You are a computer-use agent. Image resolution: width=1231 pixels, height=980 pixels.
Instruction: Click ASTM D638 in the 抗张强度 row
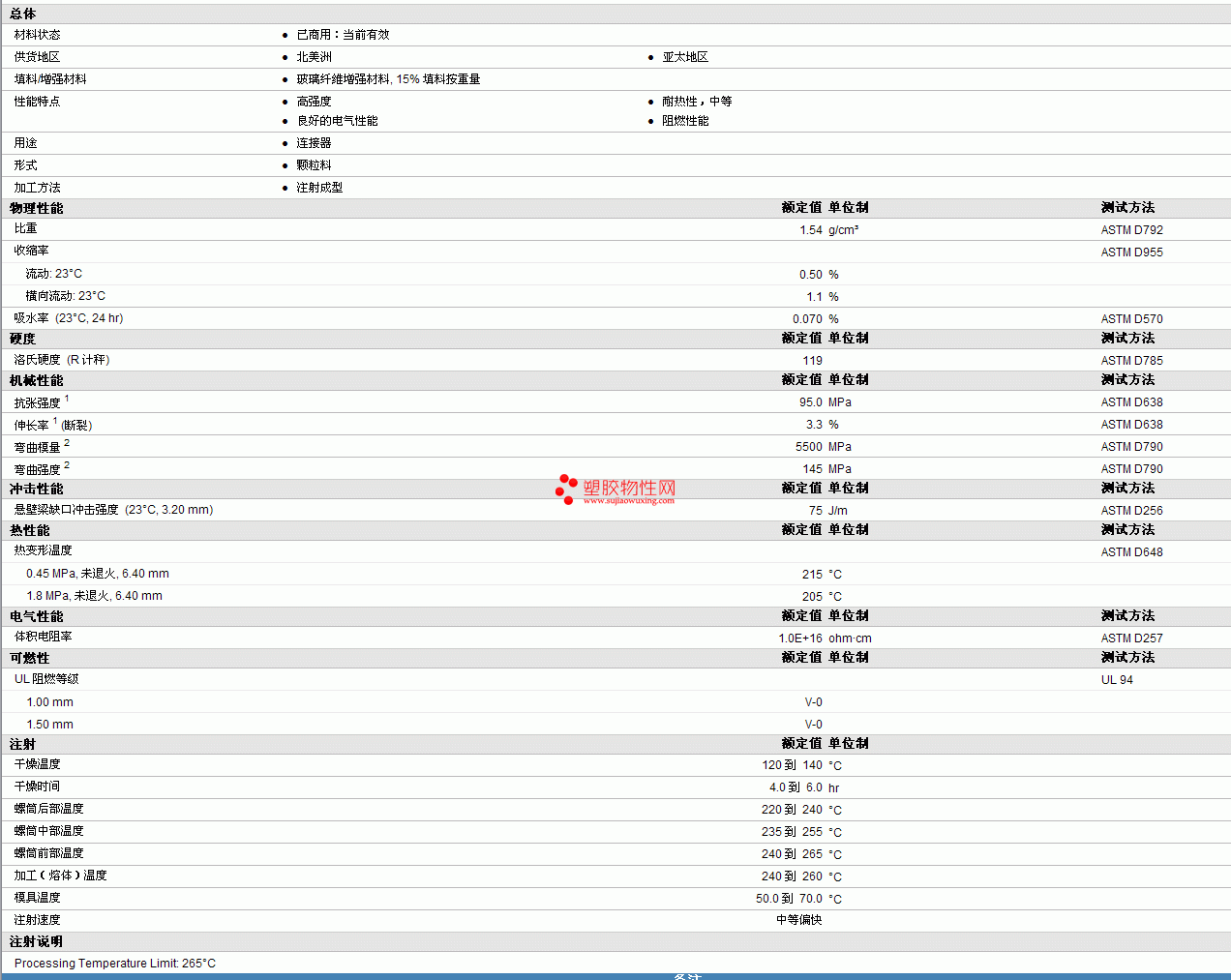1132,402
